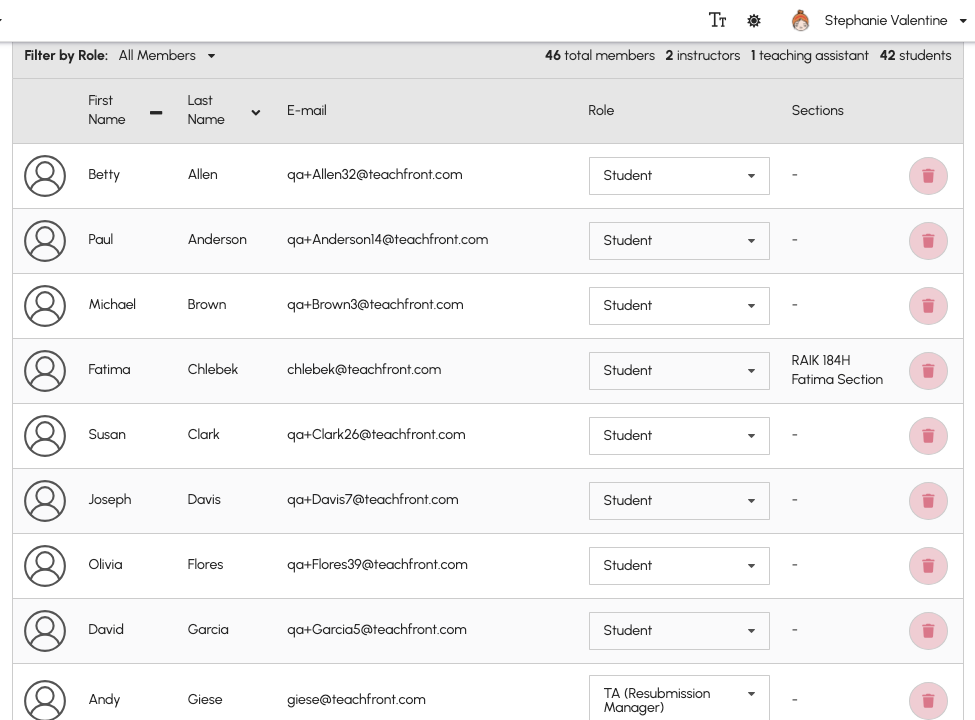Open Paul Anderson's profile avatar
The width and height of the screenshot is (975, 720).
pyautogui.click(x=45, y=241)
